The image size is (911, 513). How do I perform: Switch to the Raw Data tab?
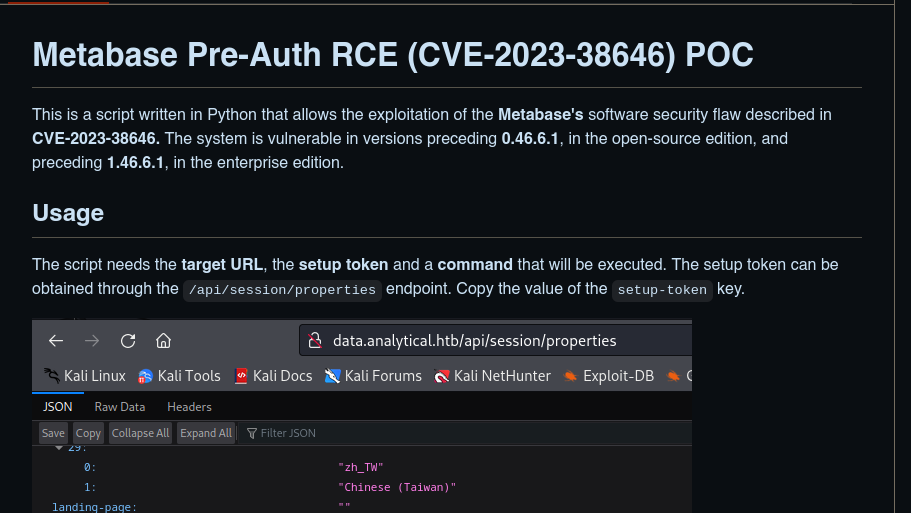point(120,407)
